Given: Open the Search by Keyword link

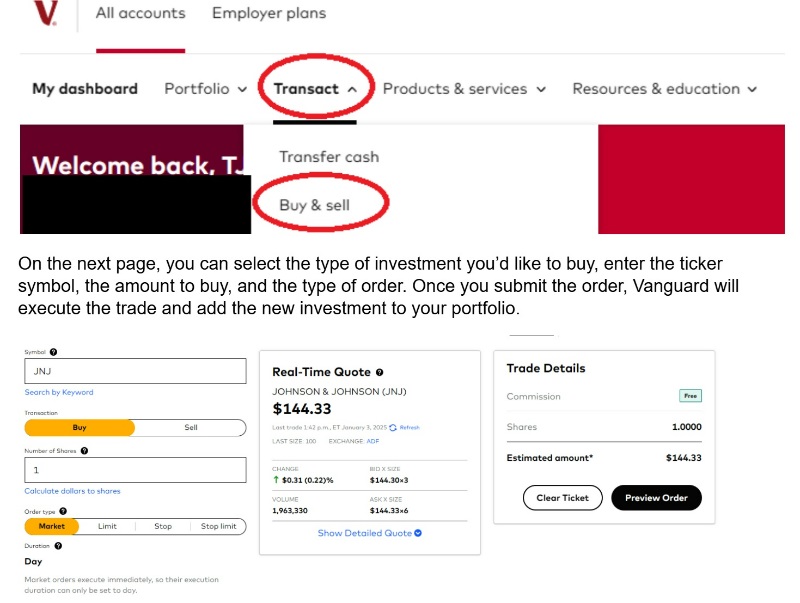Looking at the screenshot, I should point(59,393).
